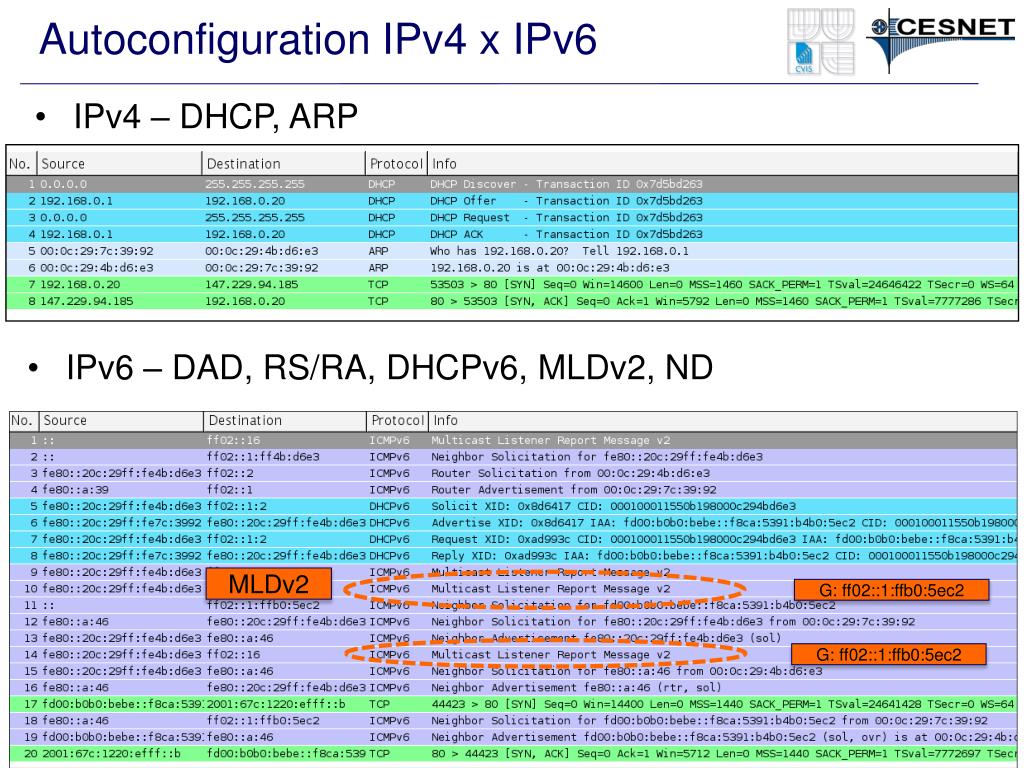This screenshot has height=768, width=1024.
Task: Select the ARP '192.168.0.20 is at' reply row
Action: pyautogui.click(x=512, y=268)
